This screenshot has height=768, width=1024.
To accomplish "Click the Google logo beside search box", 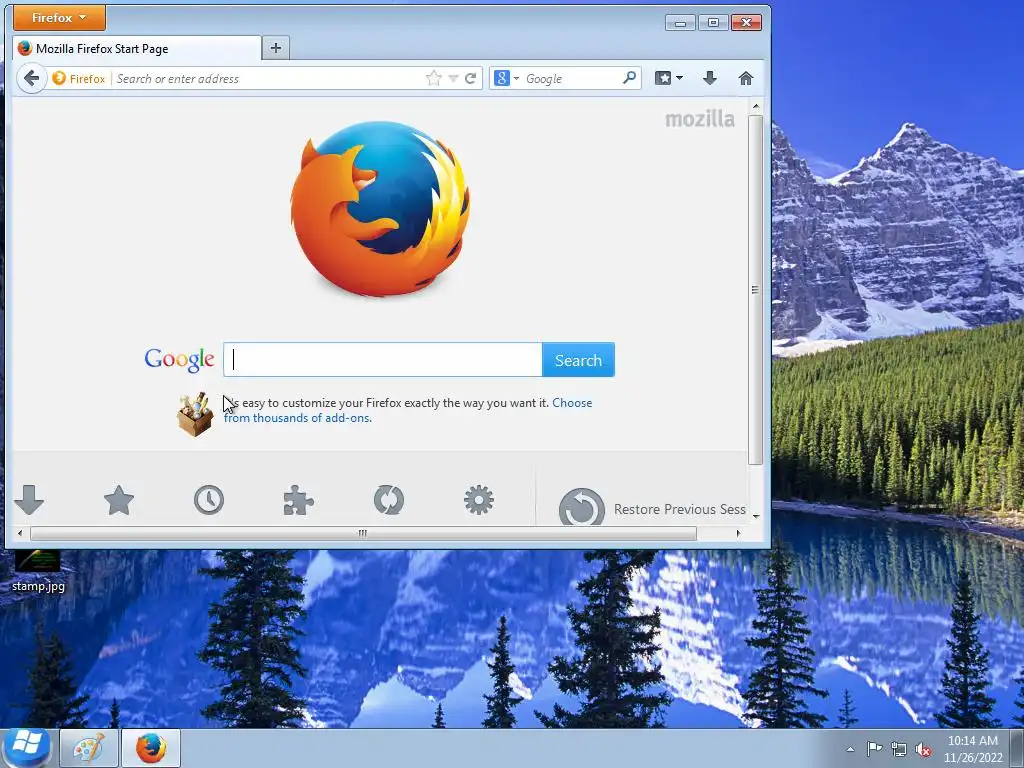I will tap(180, 359).
